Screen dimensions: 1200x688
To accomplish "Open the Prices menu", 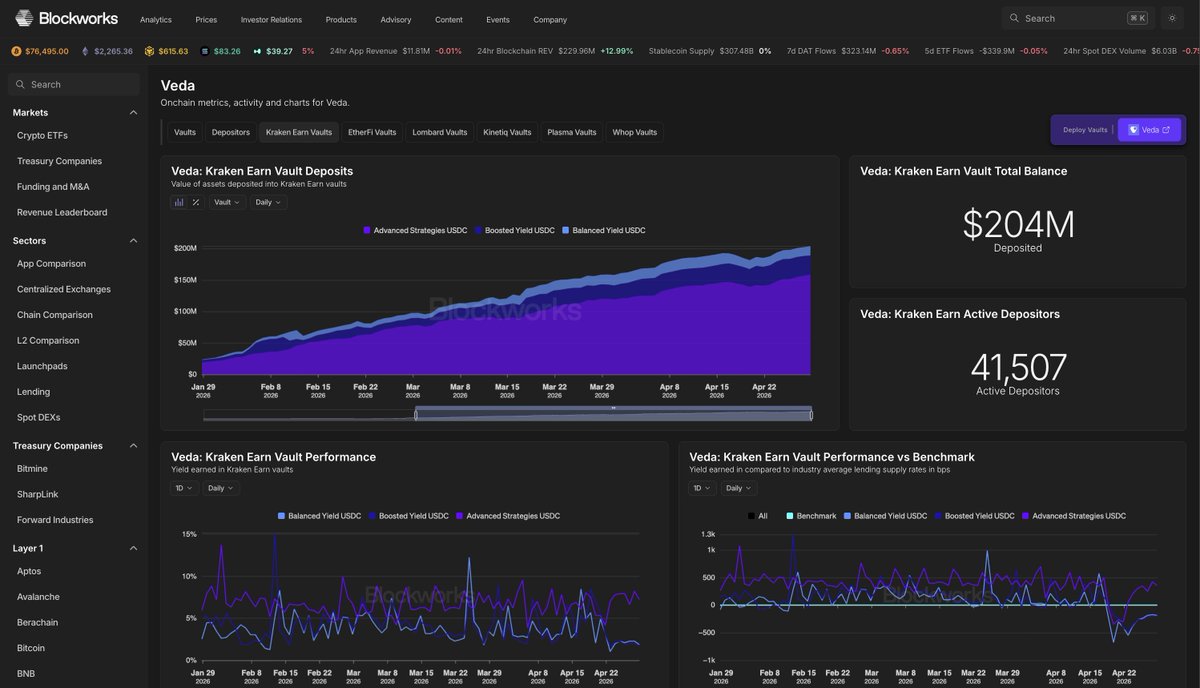I will pos(206,19).
